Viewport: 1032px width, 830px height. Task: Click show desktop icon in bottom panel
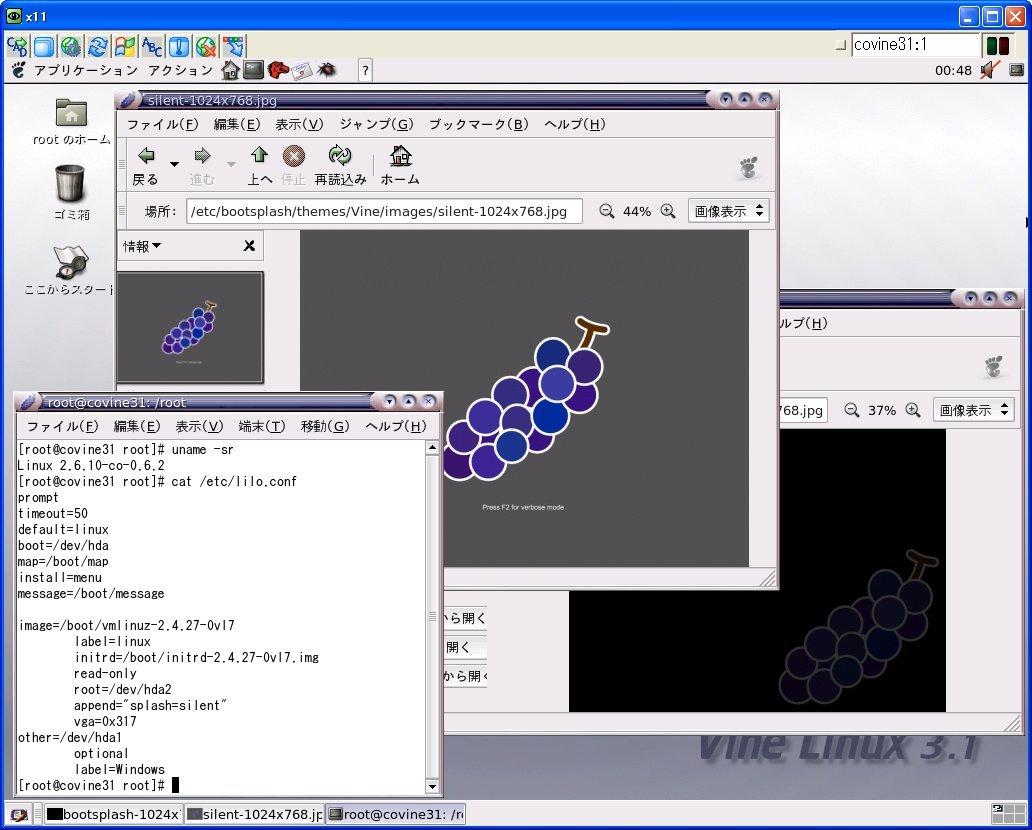(18, 815)
